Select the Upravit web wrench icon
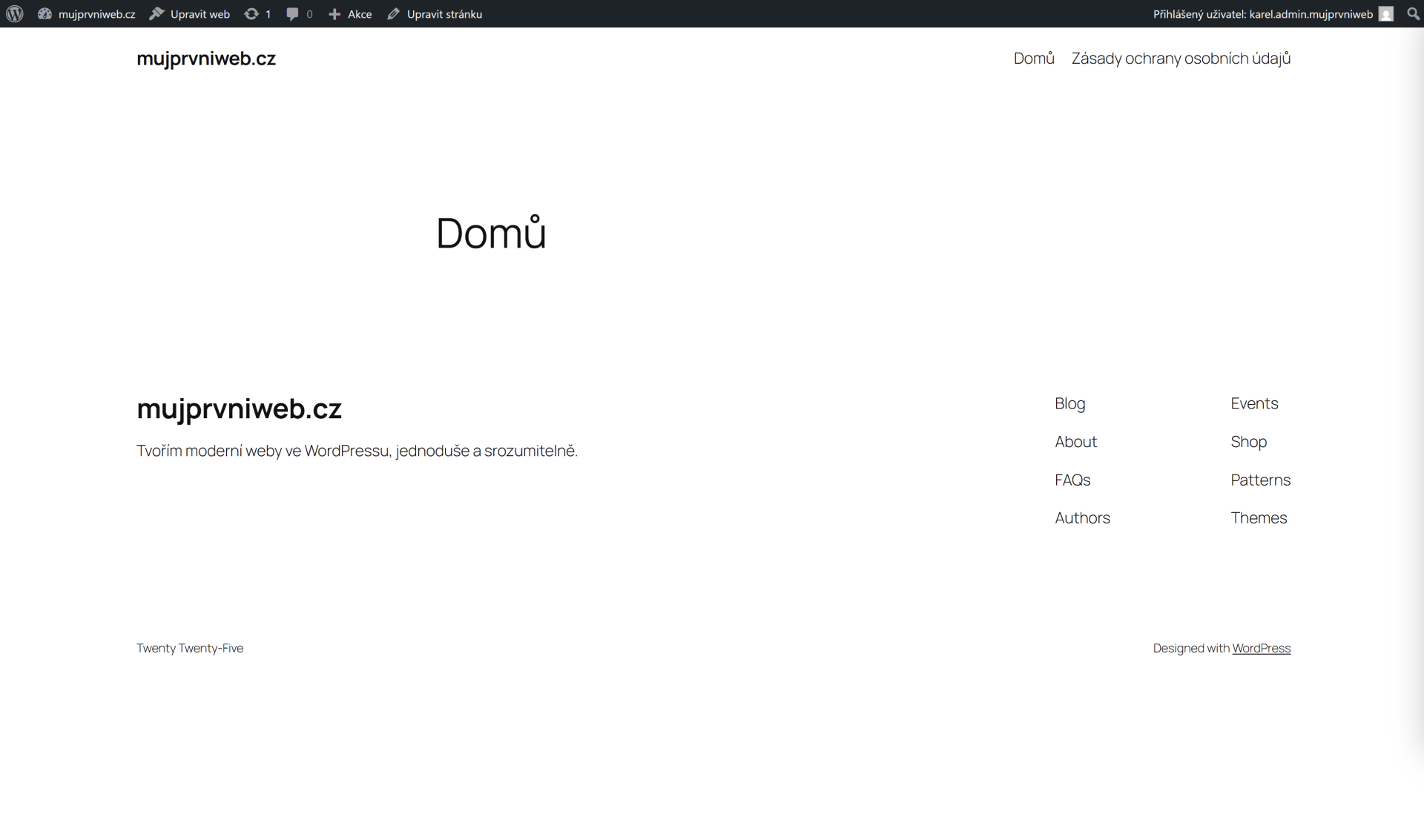 coord(156,13)
